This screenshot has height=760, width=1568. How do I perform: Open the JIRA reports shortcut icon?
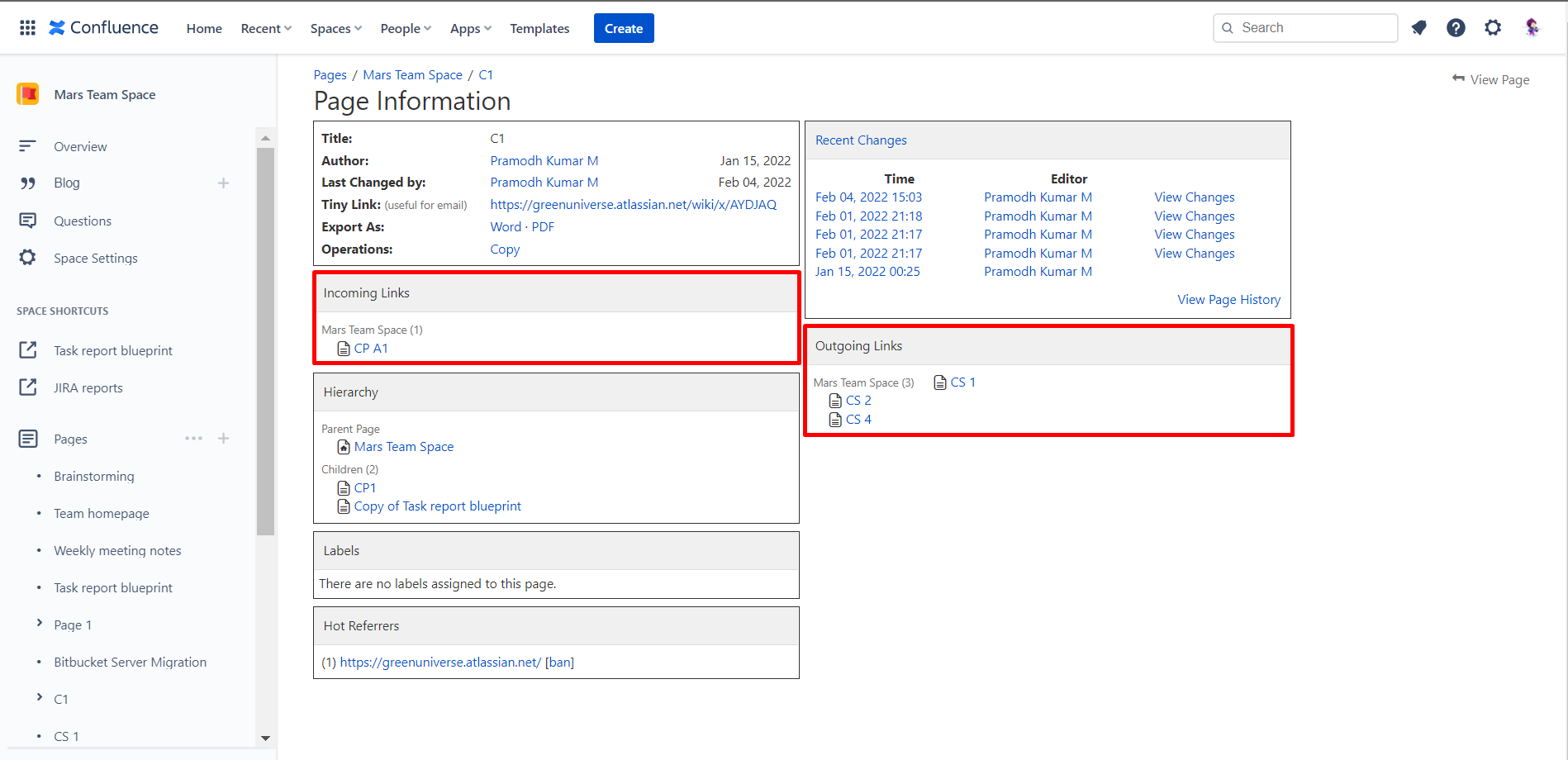28,387
